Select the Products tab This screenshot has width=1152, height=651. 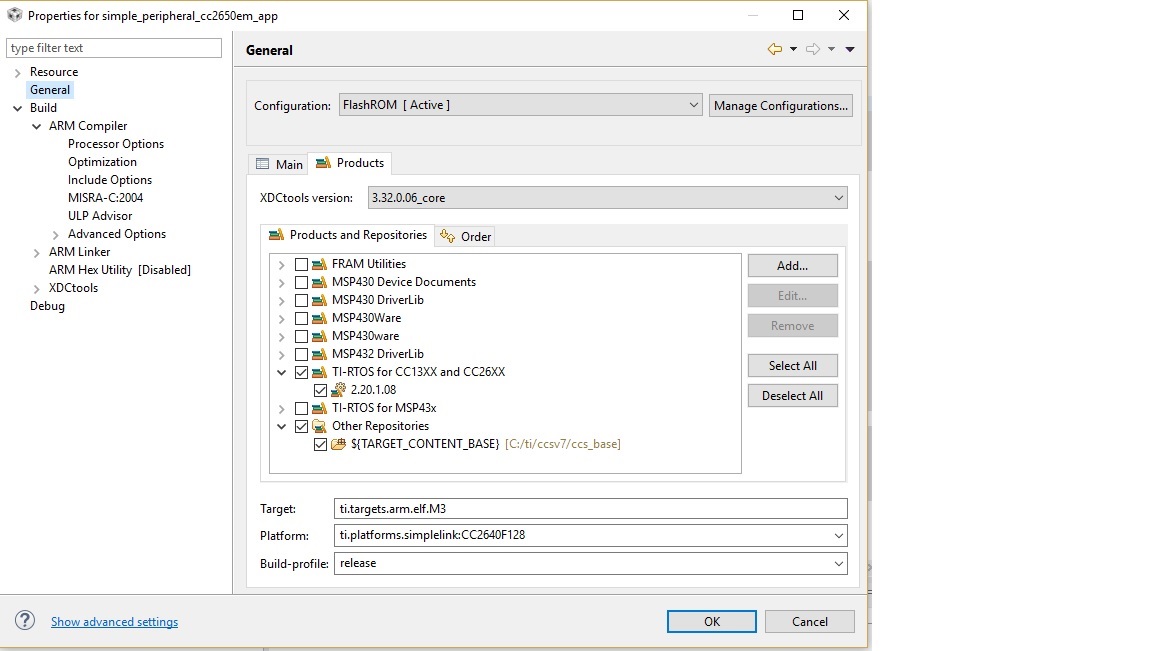pyautogui.click(x=350, y=163)
